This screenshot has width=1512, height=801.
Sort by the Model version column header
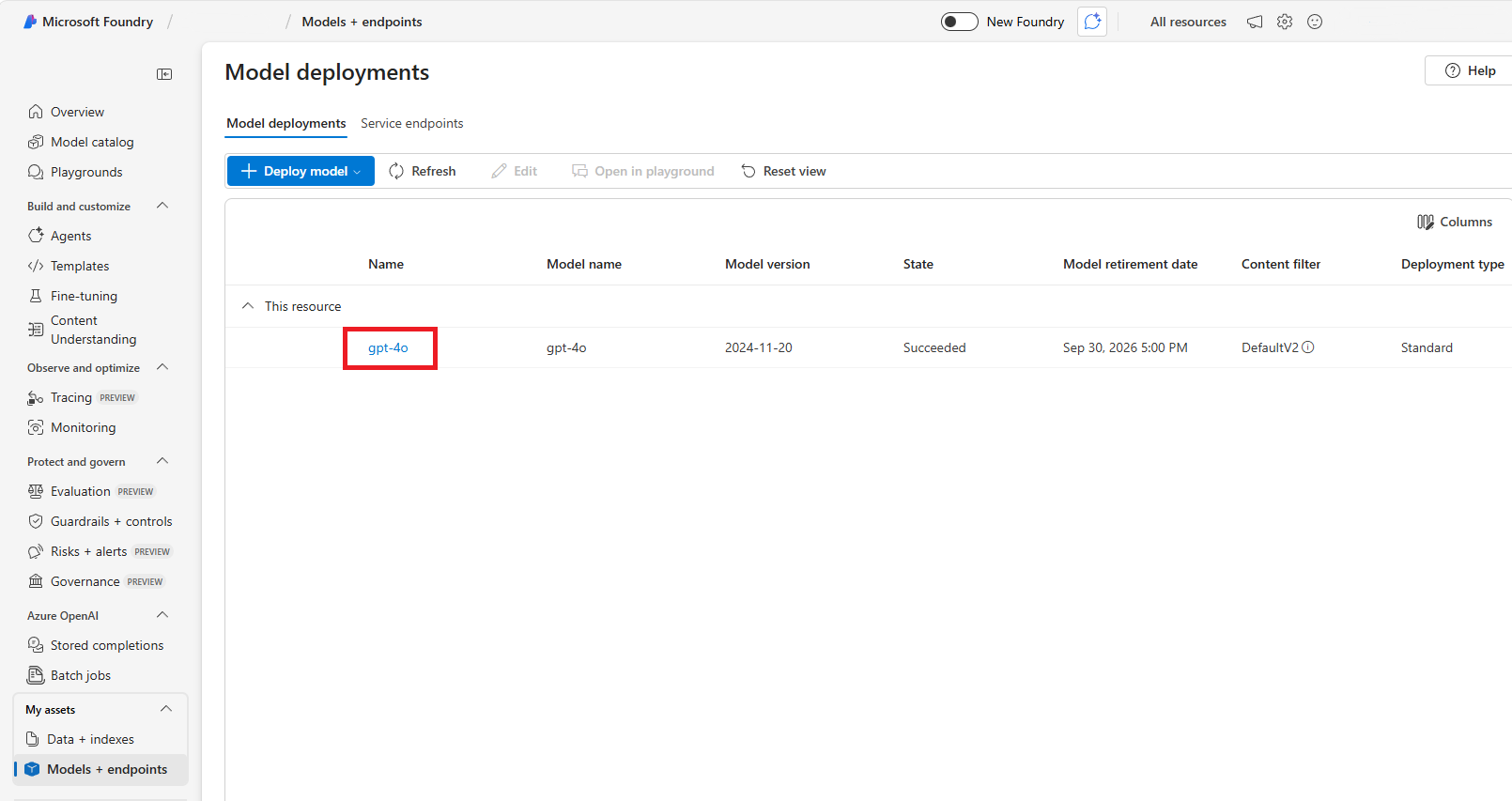[767, 264]
